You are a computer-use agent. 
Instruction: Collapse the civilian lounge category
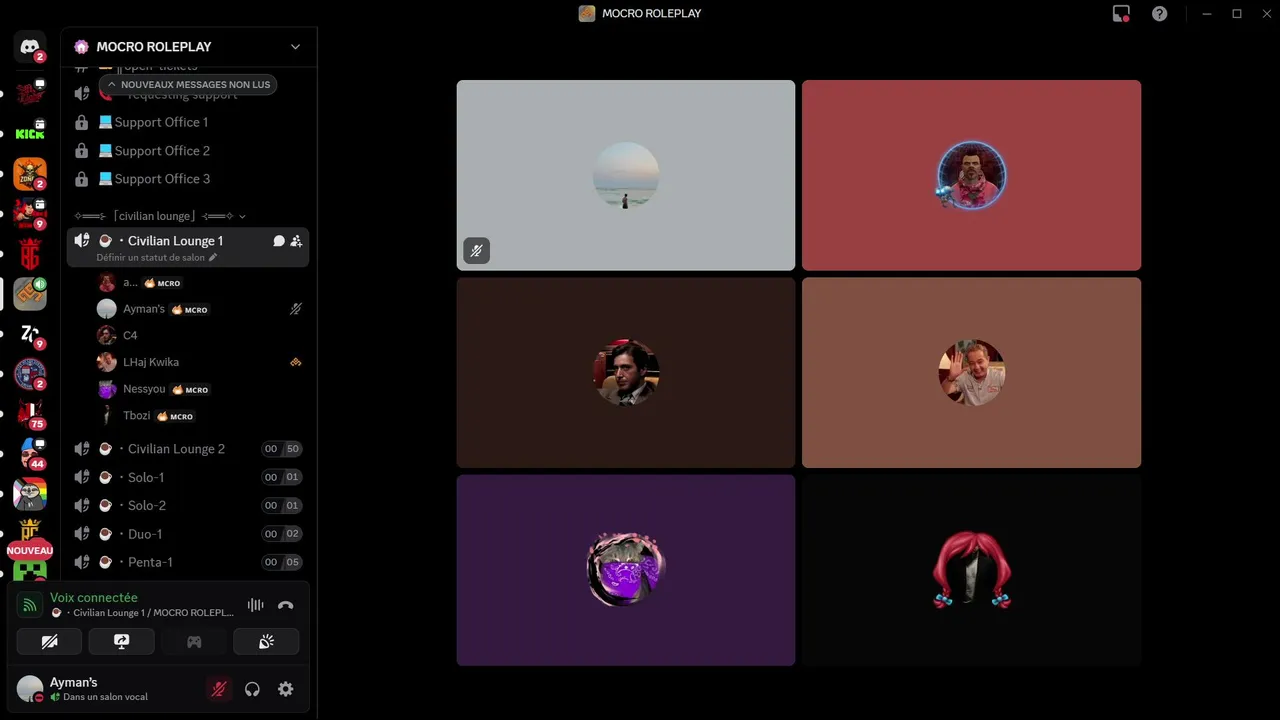click(x=160, y=216)
